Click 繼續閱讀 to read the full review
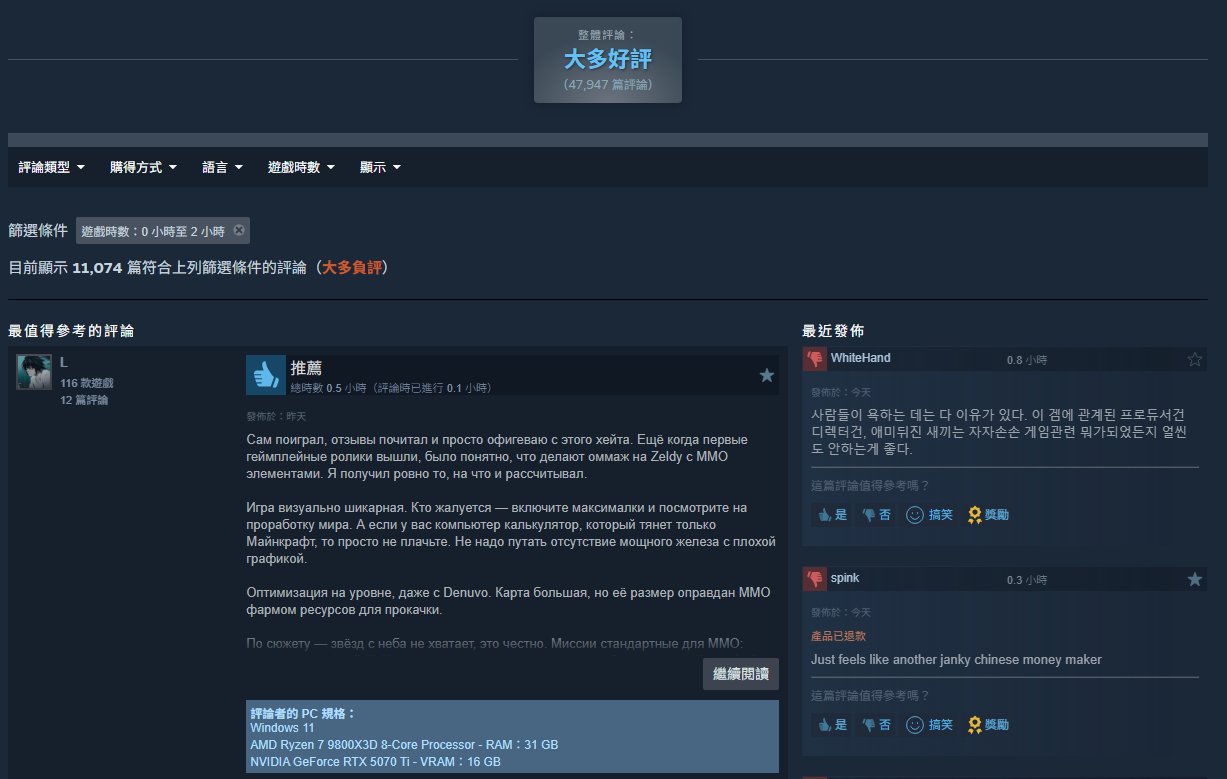This screenshot has width=1227, height=779. click(x=740, y=674)
